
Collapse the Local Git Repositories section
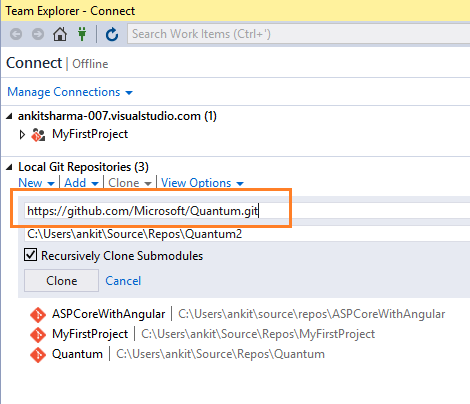(9, 167)
